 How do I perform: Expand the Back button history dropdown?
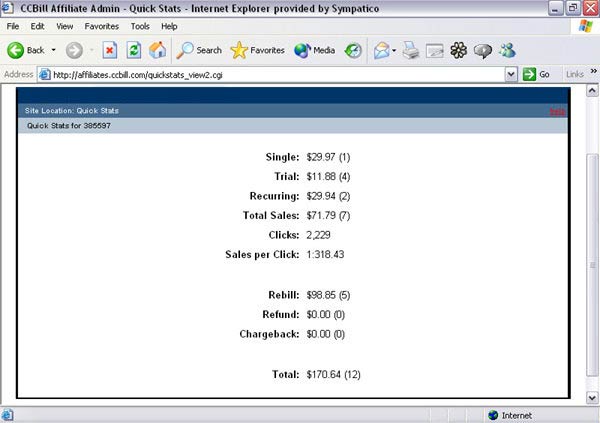point(52,50)
